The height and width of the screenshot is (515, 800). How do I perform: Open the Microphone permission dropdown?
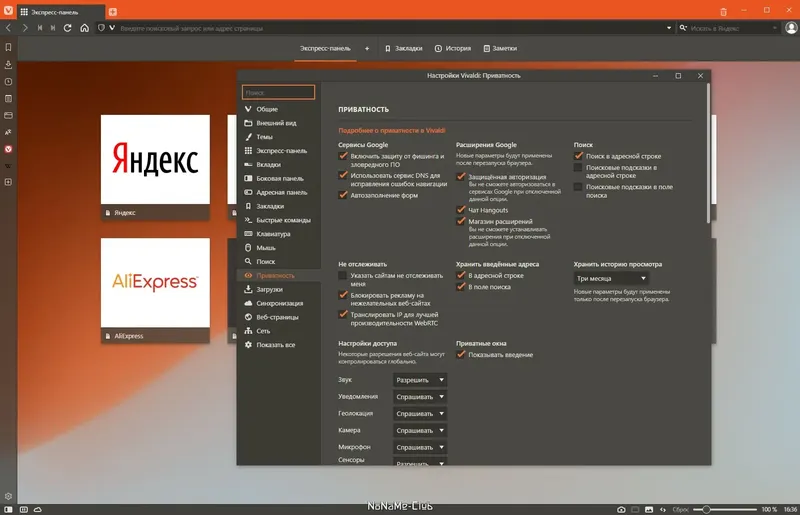[420, 447]
